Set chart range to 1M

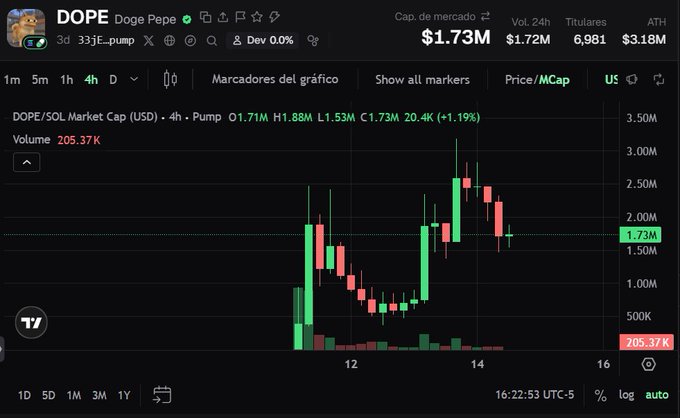[74, 395]
